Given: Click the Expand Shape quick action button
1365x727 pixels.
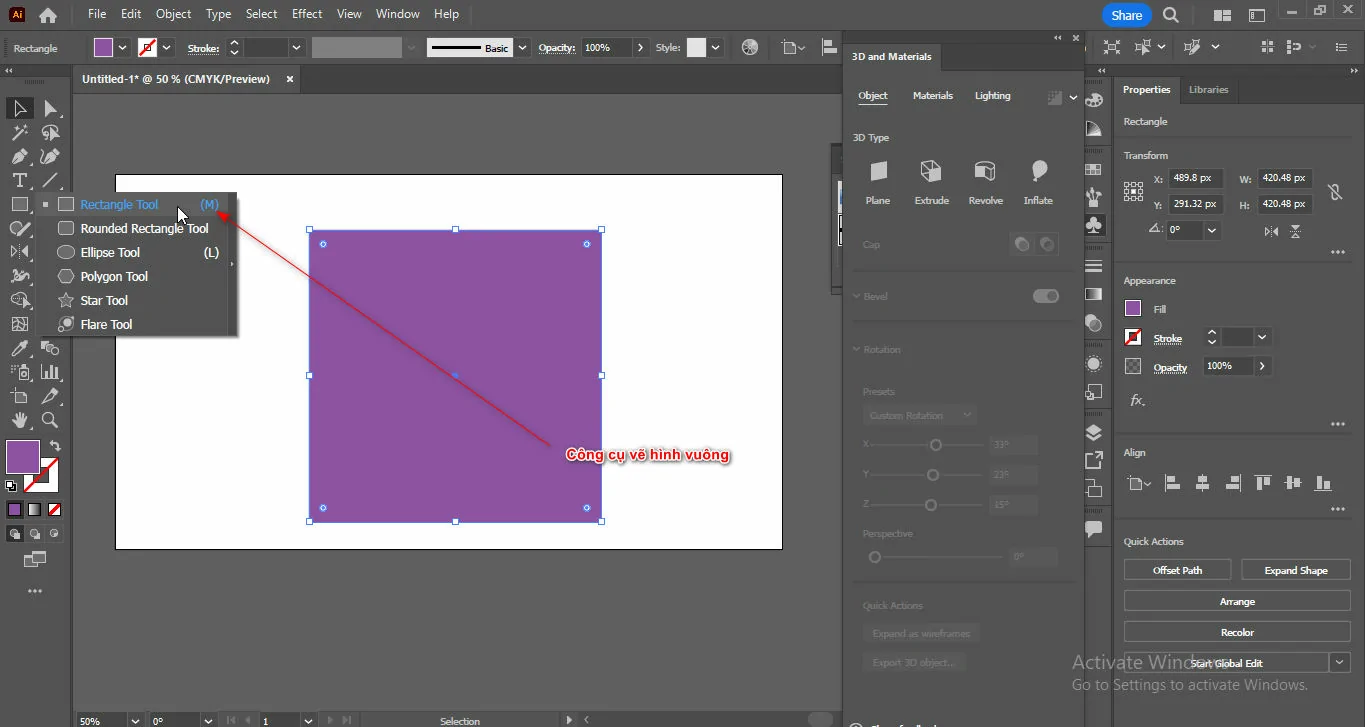Looking at the screenshot, I should pos(1296,569).
